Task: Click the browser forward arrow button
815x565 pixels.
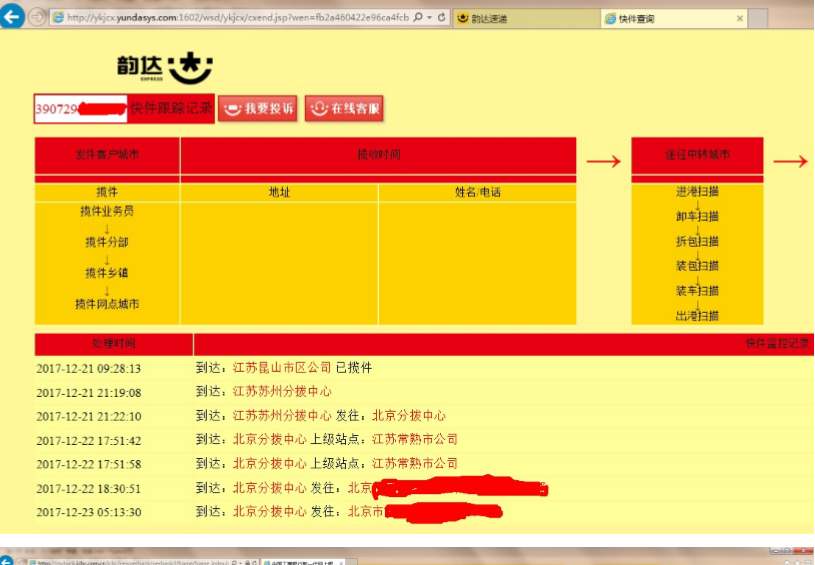Action: coord(37,17)
